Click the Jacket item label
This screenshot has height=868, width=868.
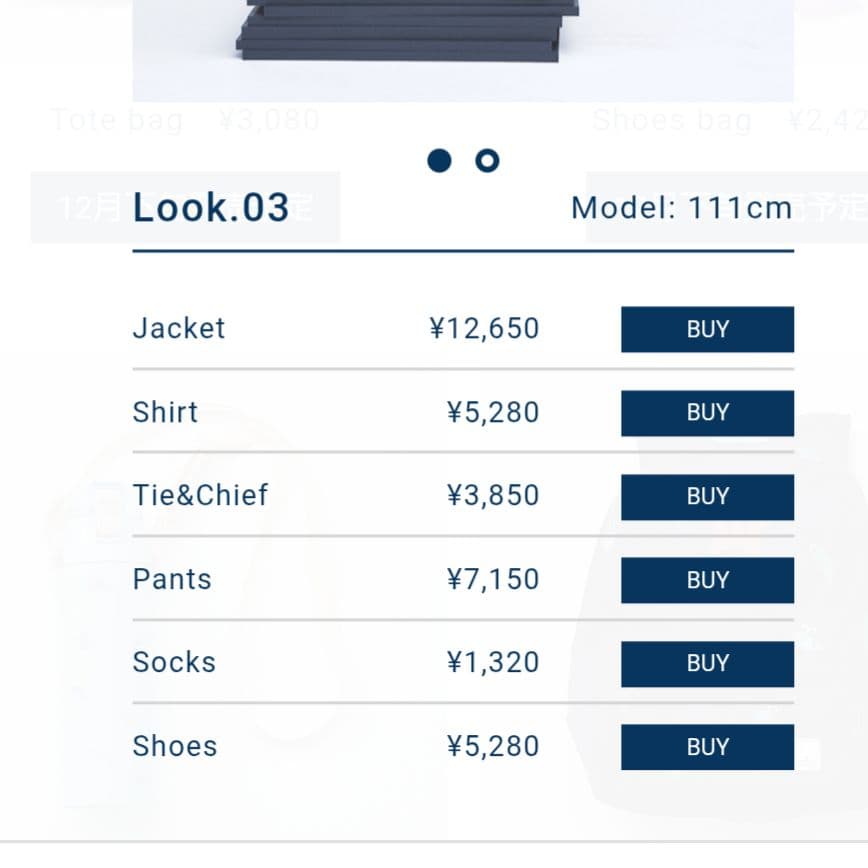coord(179,329)
